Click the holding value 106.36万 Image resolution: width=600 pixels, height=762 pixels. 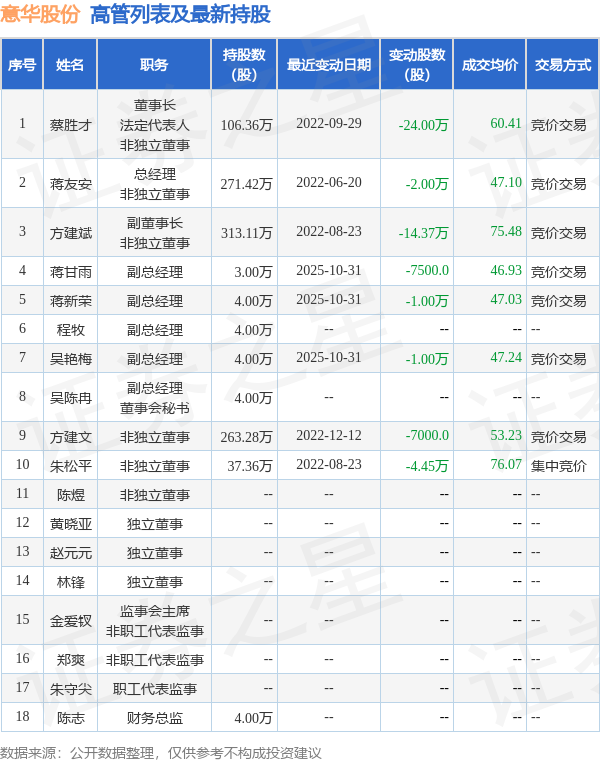point(246,125)
